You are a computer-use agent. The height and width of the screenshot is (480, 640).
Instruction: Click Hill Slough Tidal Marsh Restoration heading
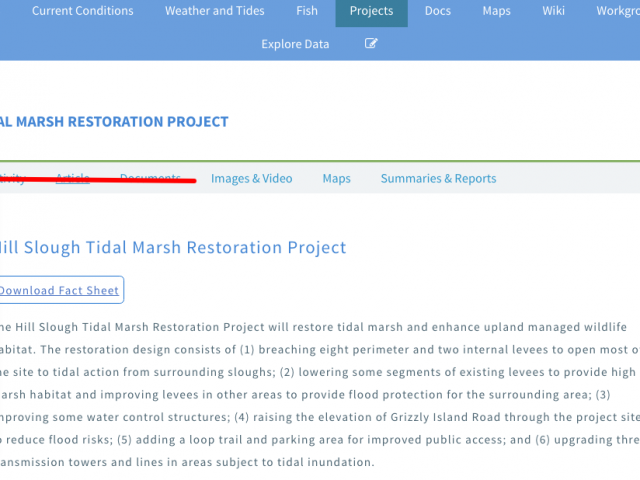pos(173,248)
